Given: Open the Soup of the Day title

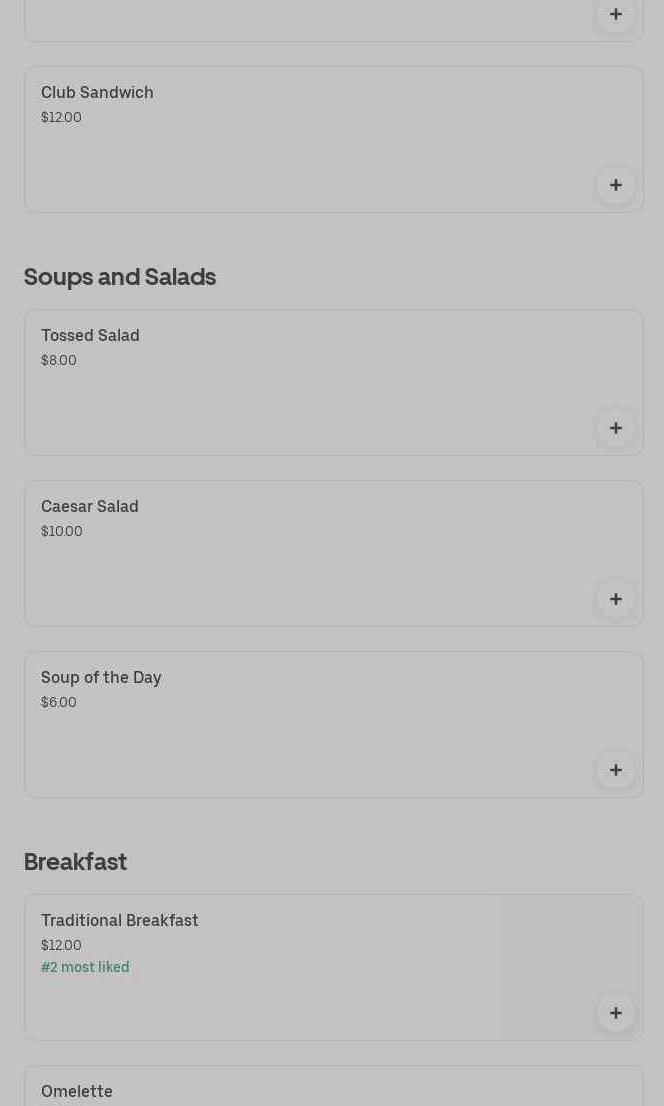Looking at the screenshot, I should click(x=101, y=677).
